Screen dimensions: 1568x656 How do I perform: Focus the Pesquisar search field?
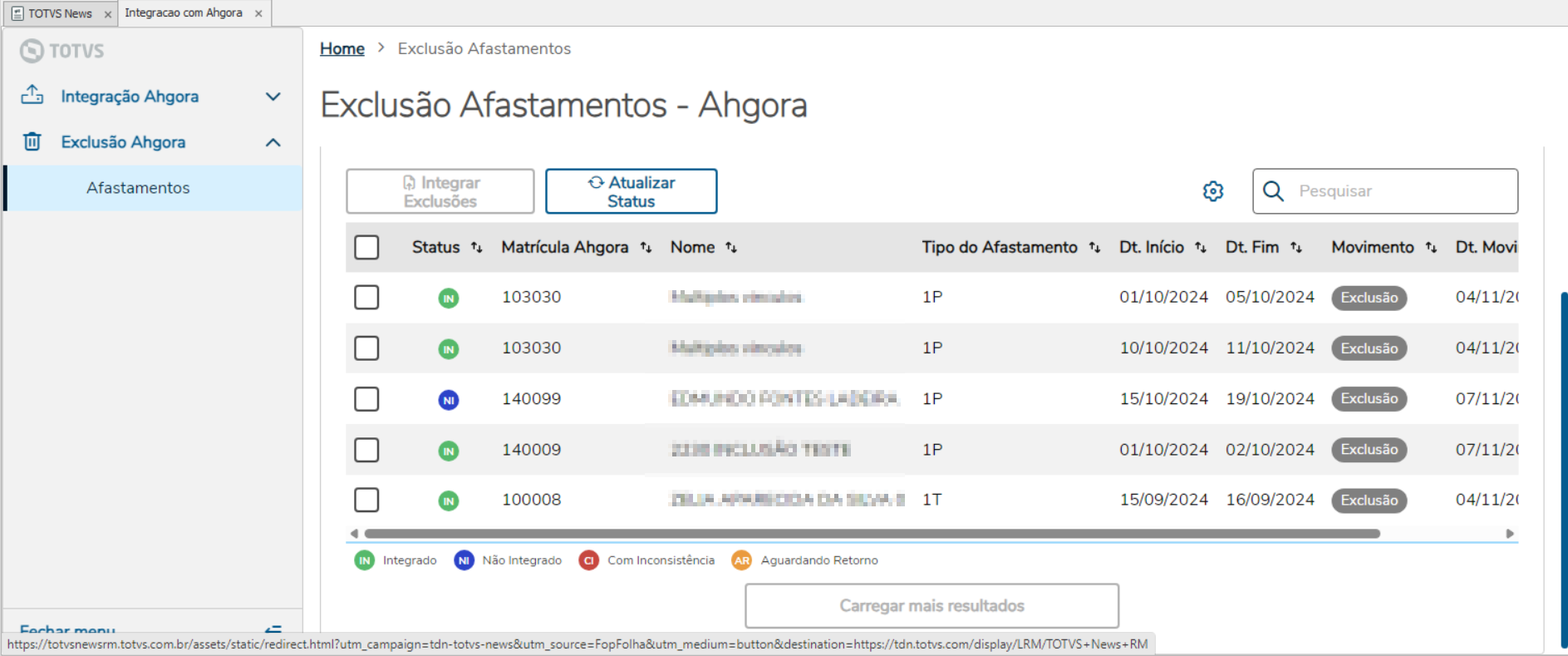1385,191
